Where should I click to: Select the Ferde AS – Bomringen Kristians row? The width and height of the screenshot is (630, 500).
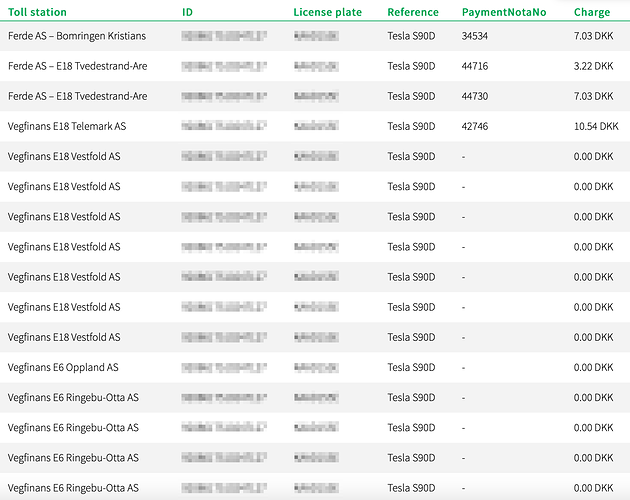coord(315,36)
